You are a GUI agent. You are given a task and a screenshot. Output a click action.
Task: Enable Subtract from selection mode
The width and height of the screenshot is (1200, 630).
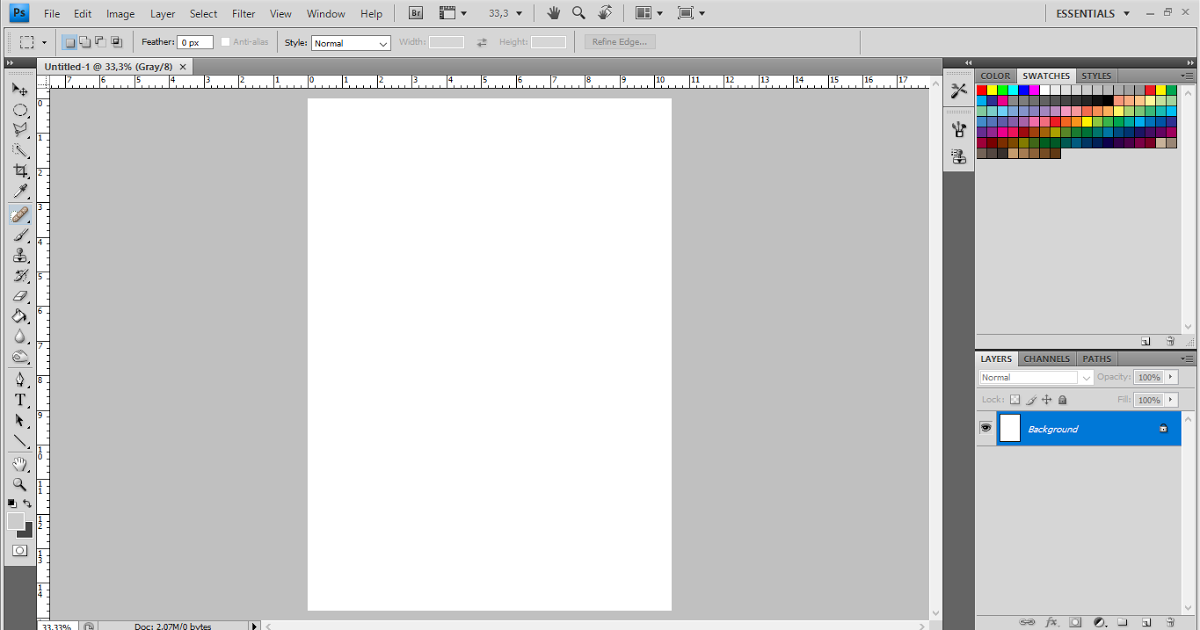tap(101, 42)
